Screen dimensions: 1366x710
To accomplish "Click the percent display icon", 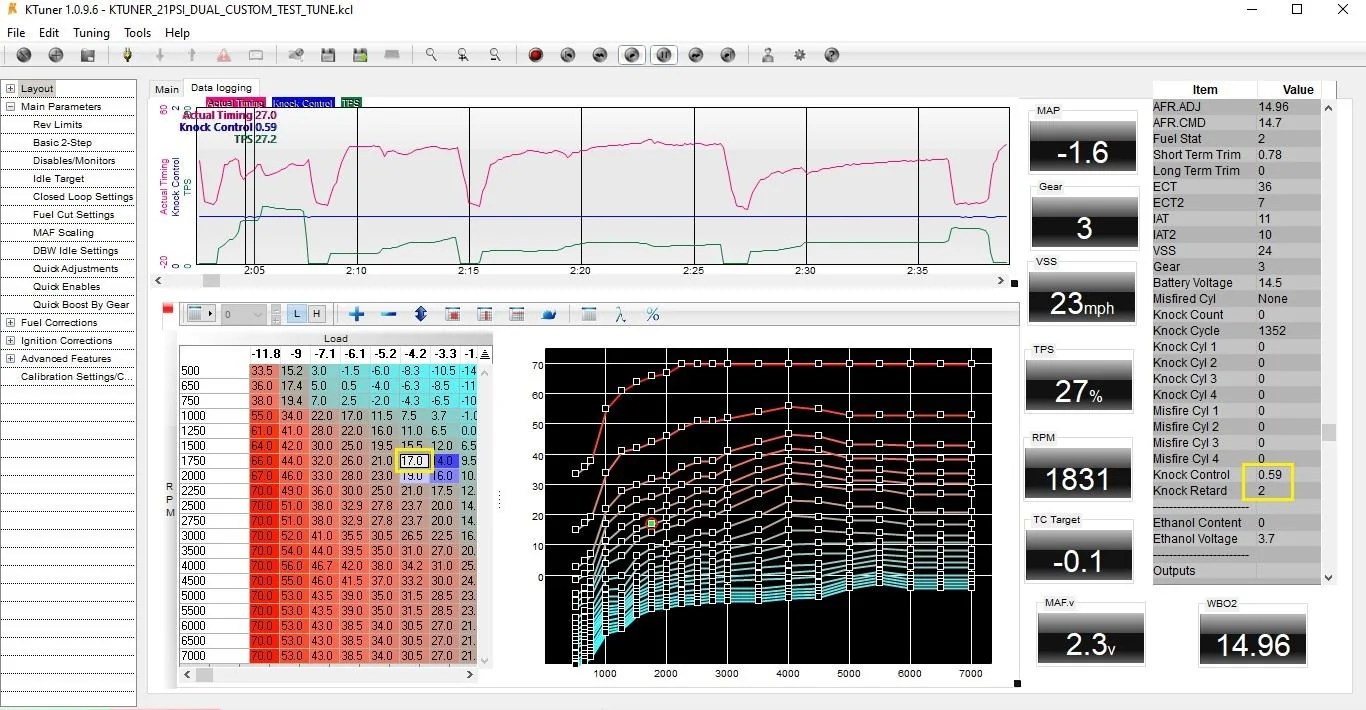I will coord(653,314).
